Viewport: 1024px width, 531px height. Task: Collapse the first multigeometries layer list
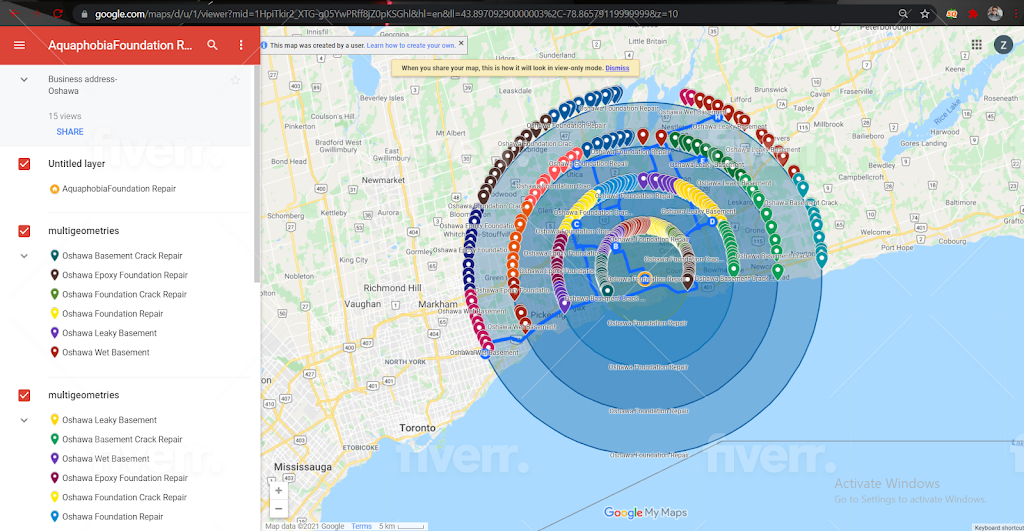(x=24, y=256)
